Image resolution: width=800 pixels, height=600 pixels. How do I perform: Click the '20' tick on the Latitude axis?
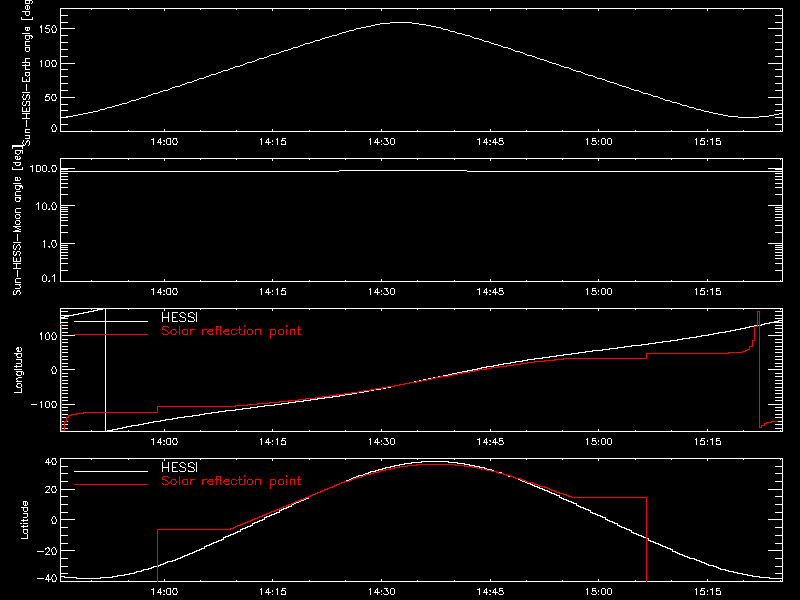52,490
